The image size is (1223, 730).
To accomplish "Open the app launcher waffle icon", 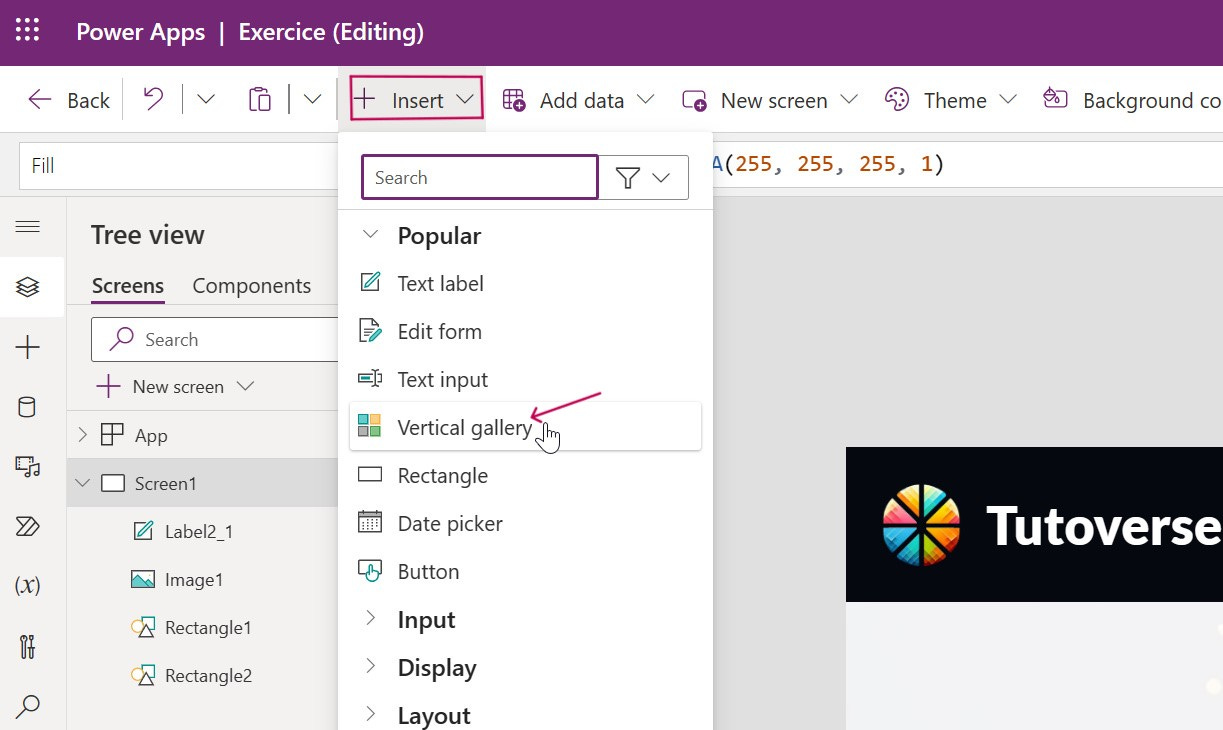I will [x=28, y=32].
